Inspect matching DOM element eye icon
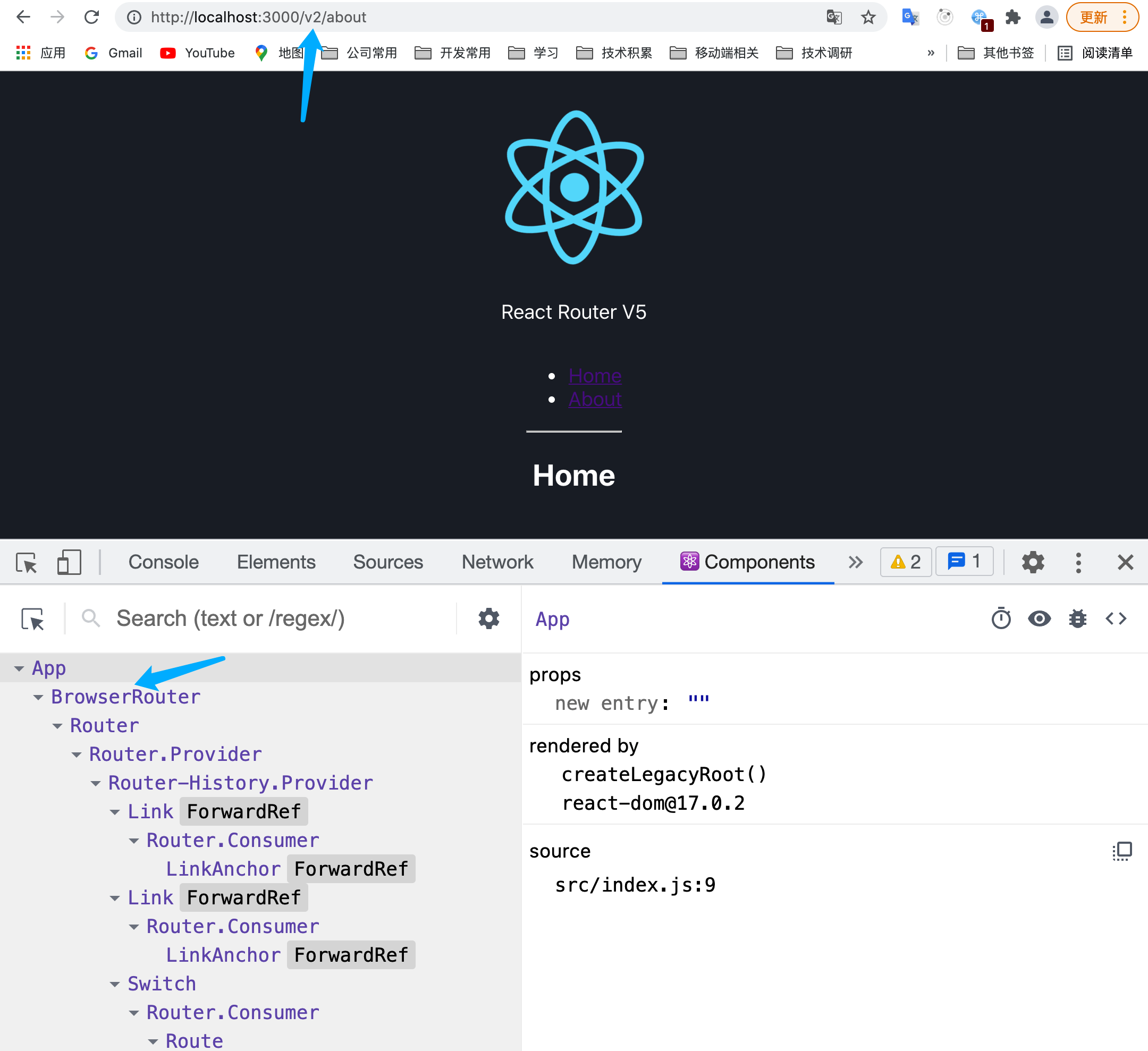The height and width of the screenshot is (1051, 1148). [1039, 618]
